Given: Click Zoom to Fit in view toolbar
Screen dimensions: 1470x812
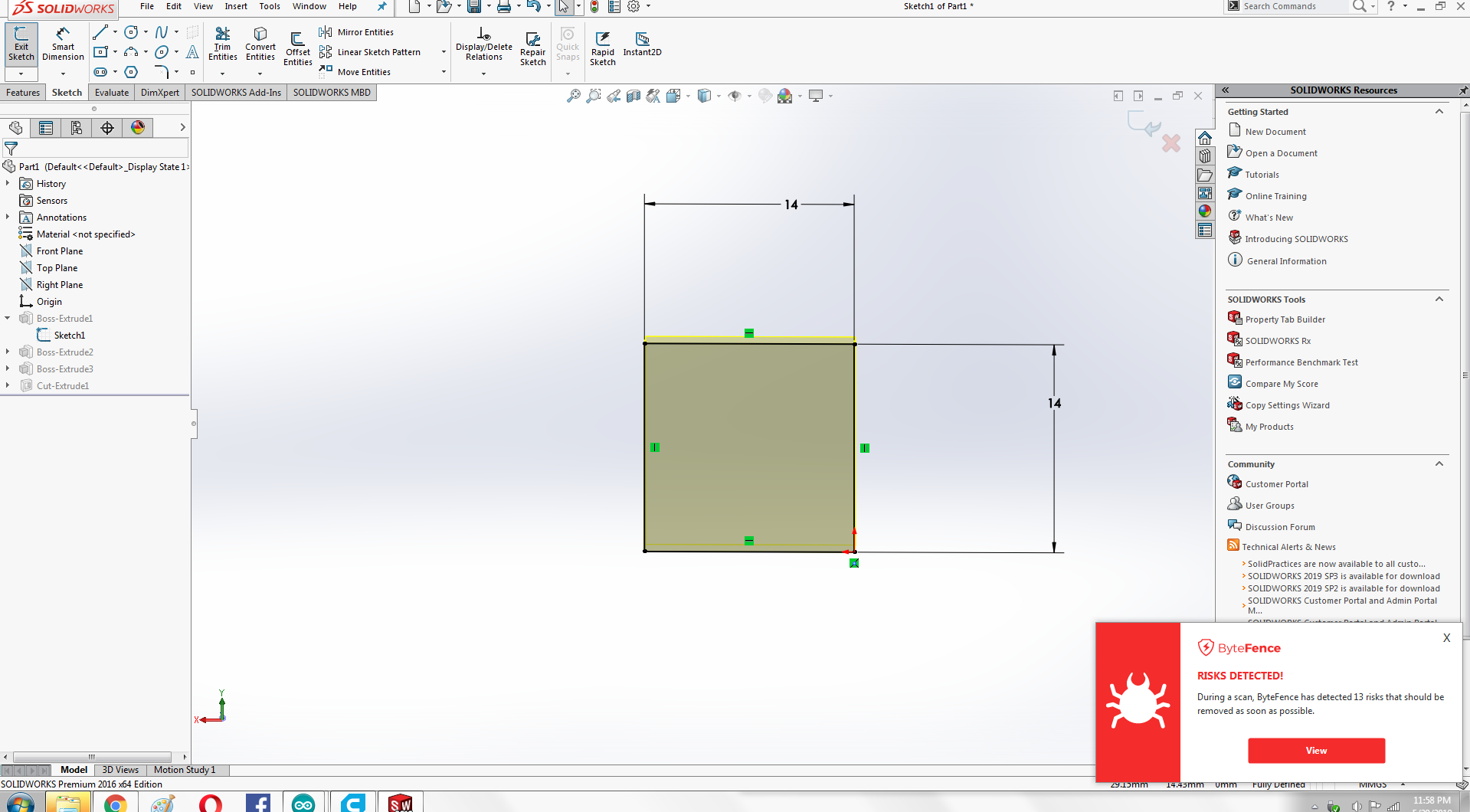Looking at the screenshot, I should (x=574, y=96).
